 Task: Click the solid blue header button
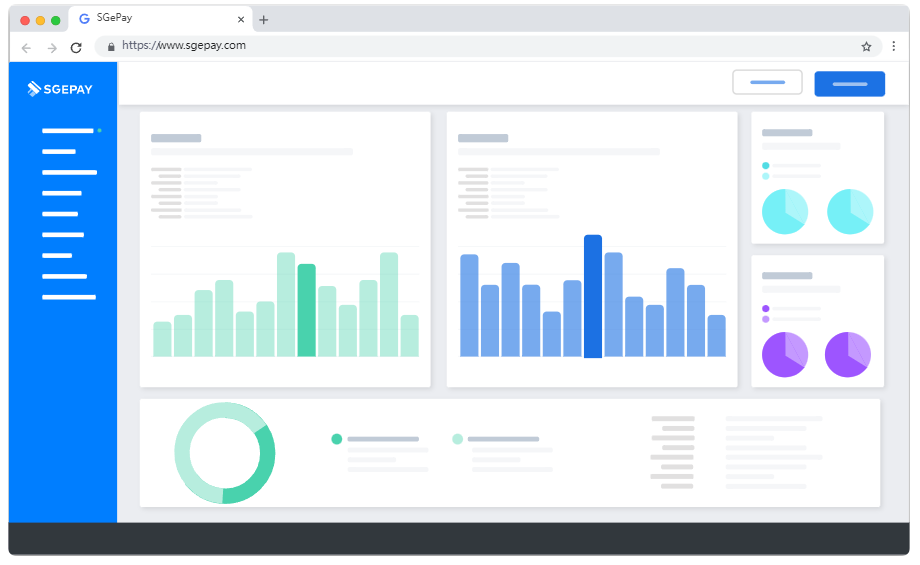click(849, 84)
